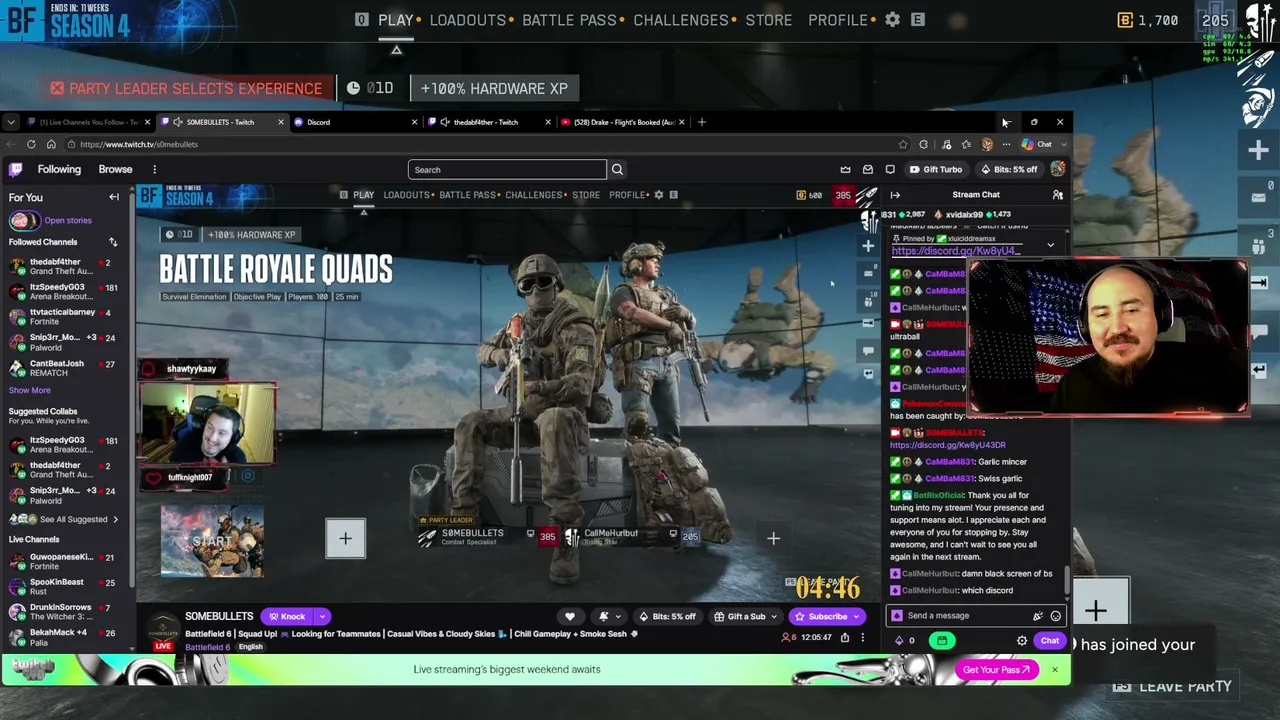
Task: Send the message with the Chat button
Action: click(1049, 641)
